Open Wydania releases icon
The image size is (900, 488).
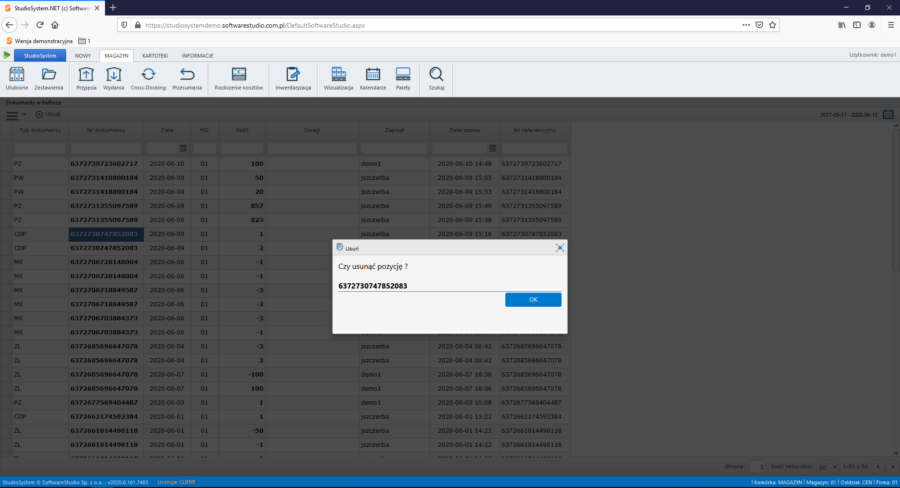click(x=114, y=79)
